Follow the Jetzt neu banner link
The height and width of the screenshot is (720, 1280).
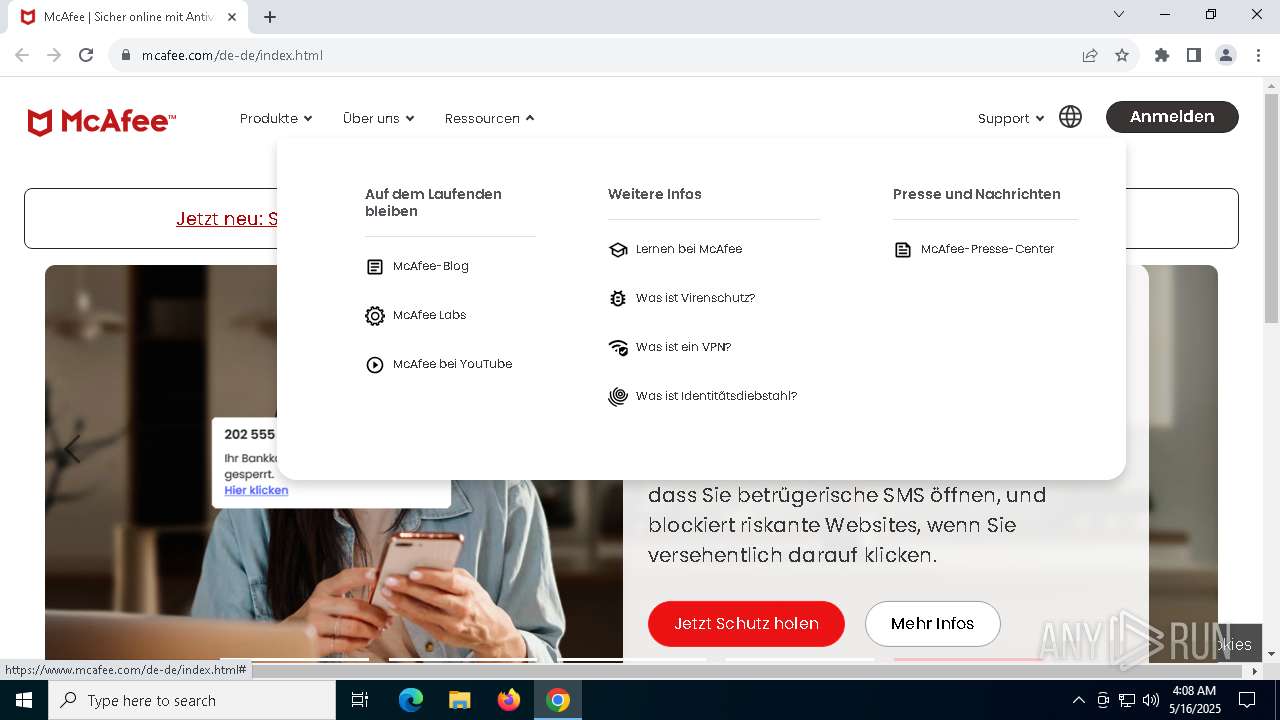pyautogui.click(x=226, y=218)
